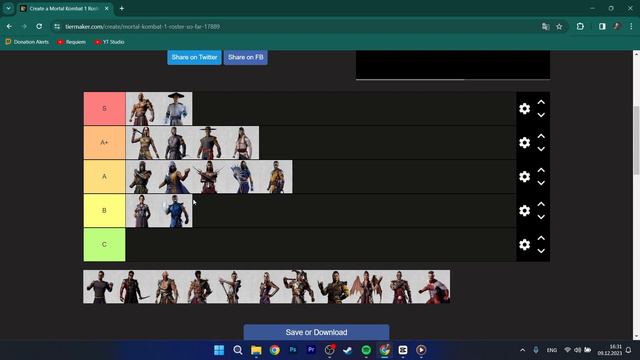Switch to Create a Mortal Kombat 1 tab

(x=64, y=9)
